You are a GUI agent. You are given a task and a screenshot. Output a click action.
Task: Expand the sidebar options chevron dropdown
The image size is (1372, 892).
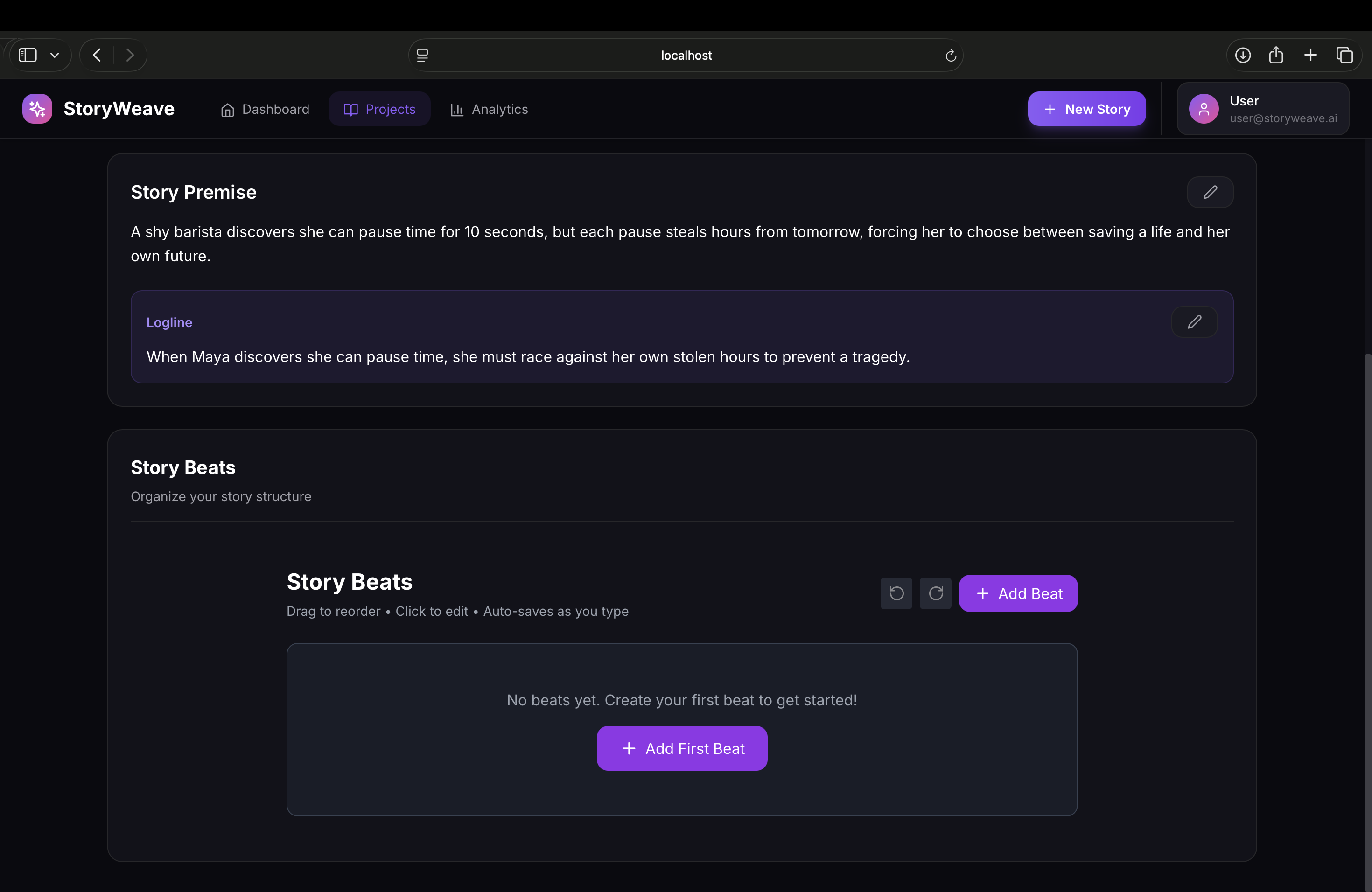pyautogui.click(x=55, y=56)
